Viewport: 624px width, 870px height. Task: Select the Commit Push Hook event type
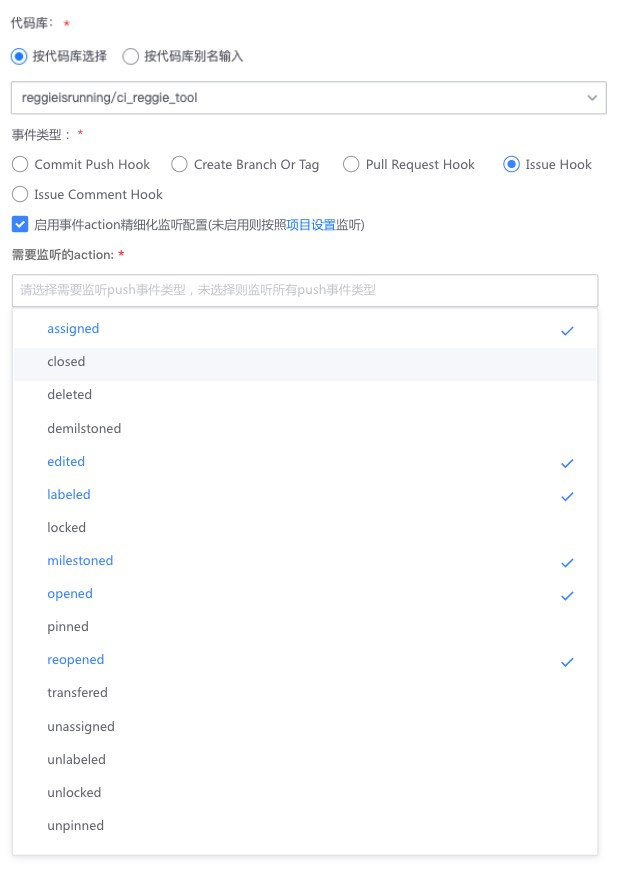coord(18,164)
